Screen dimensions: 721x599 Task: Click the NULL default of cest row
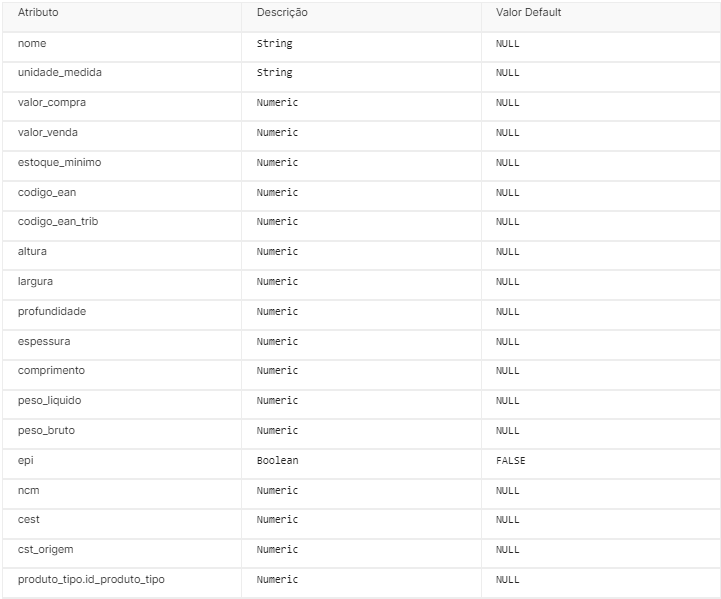(x=507, y=519)
